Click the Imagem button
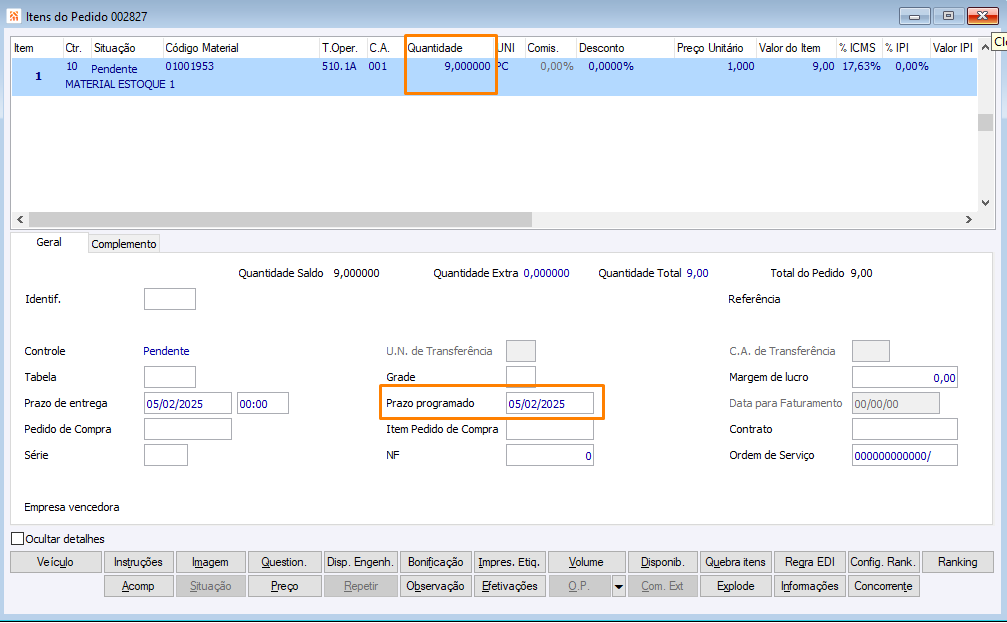 (x=210, y=562)
